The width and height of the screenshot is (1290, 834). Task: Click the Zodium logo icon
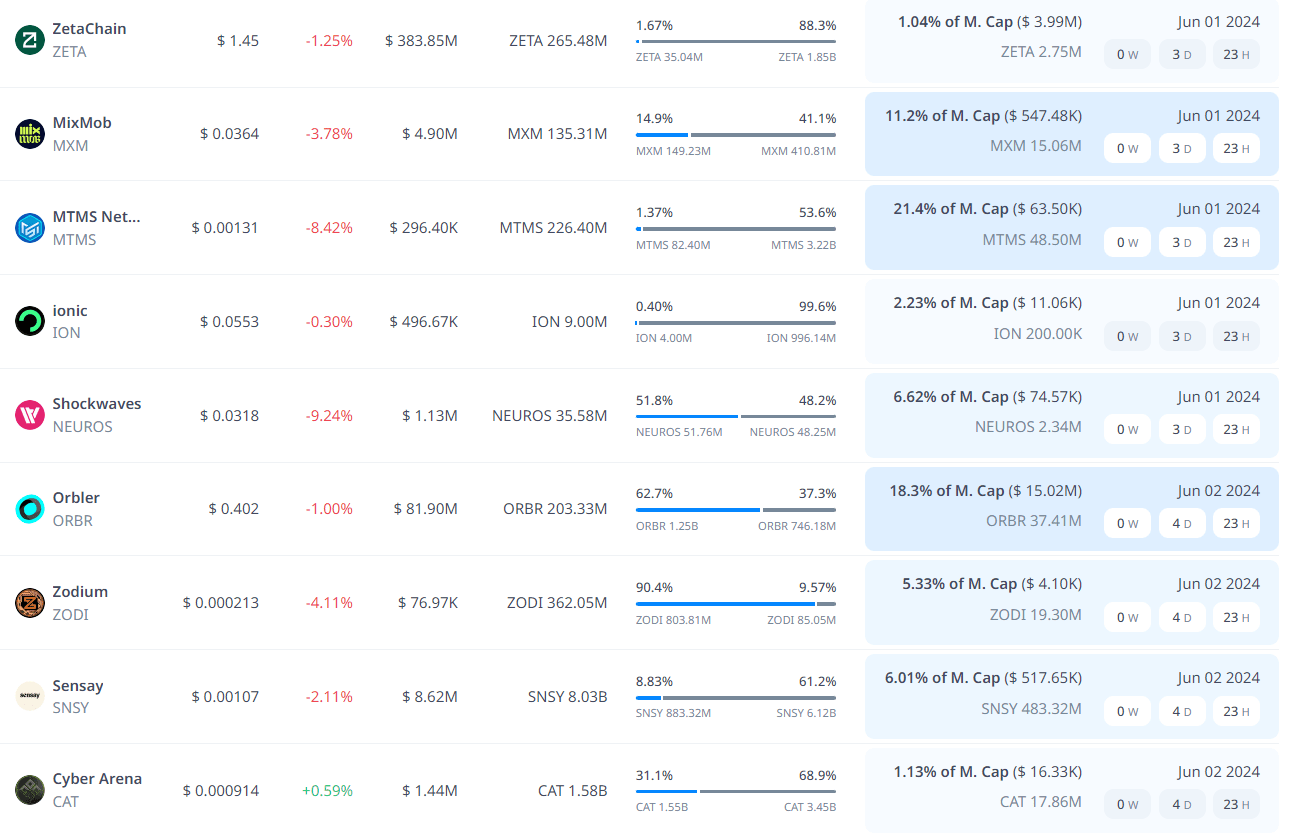tap(30, 603)
